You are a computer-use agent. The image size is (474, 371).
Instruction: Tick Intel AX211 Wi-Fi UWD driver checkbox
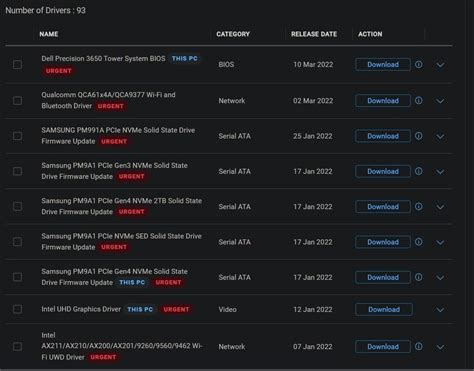click(17, 346)
